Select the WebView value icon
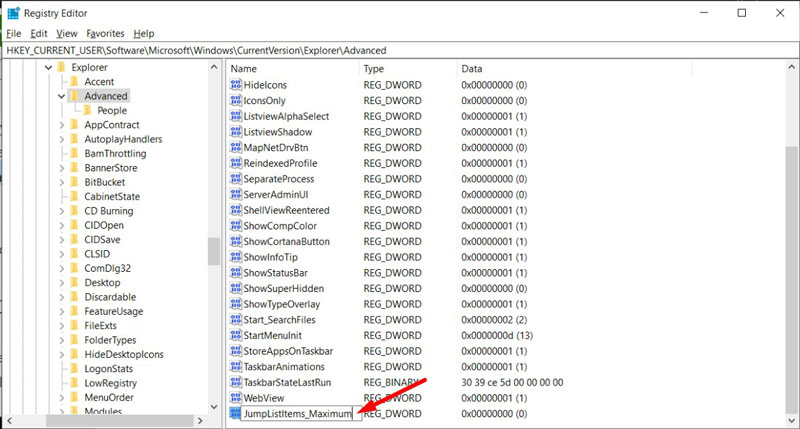 235,398
